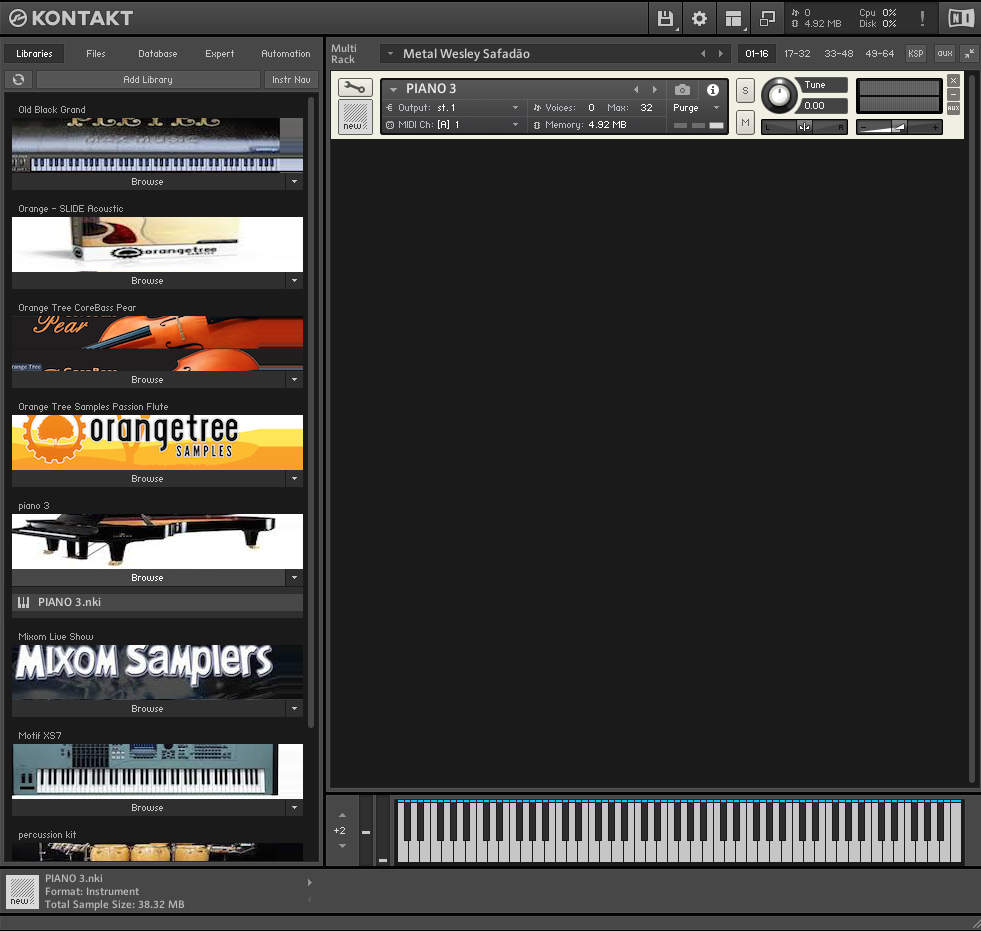
Task: Open the Purge dropdown menu
Action: pos(717,108)
